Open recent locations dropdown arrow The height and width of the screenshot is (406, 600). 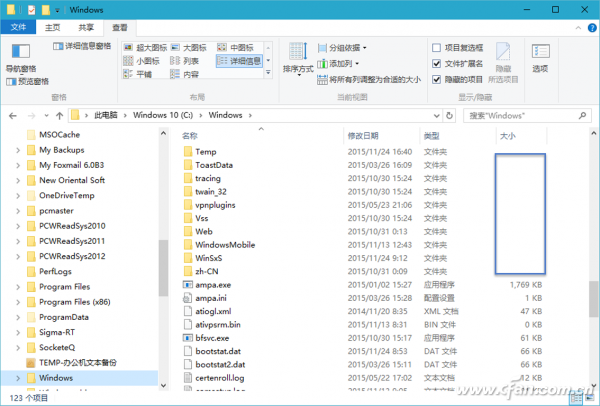click(46, 116)
